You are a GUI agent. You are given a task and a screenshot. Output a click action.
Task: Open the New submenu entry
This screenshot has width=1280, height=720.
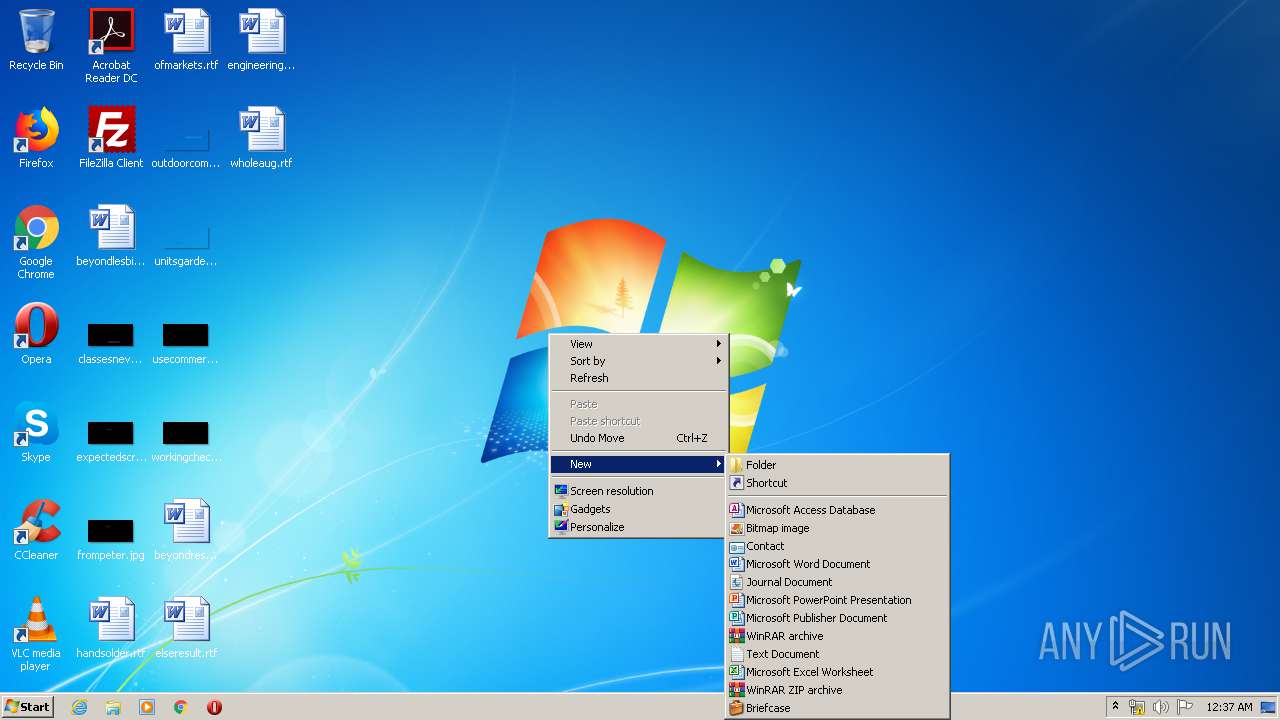coord(638,464)
